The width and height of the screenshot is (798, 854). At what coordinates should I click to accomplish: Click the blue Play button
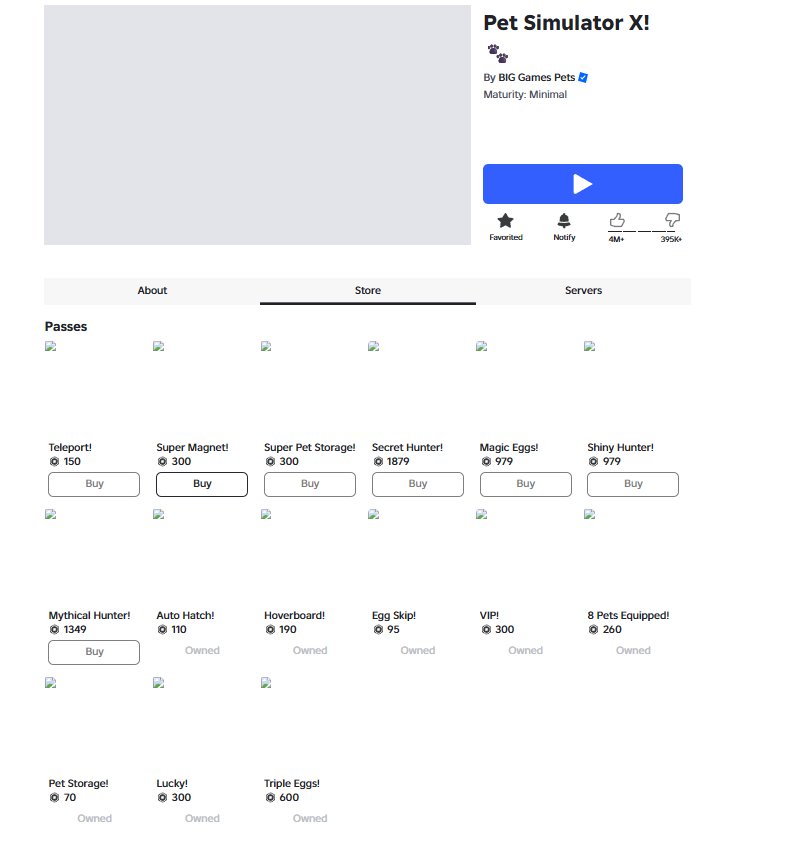(583, 184)
